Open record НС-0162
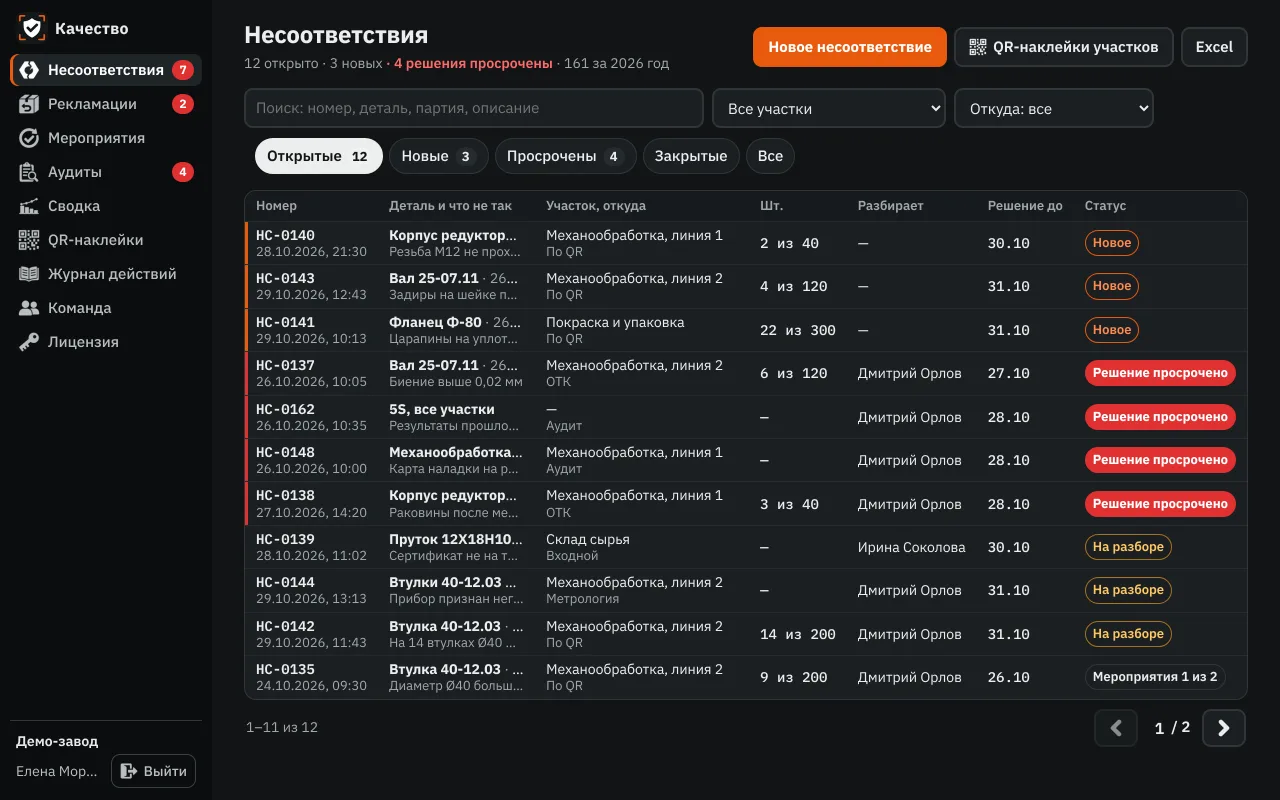Screen dimensions: 1280x800 (x=746, y=417)
